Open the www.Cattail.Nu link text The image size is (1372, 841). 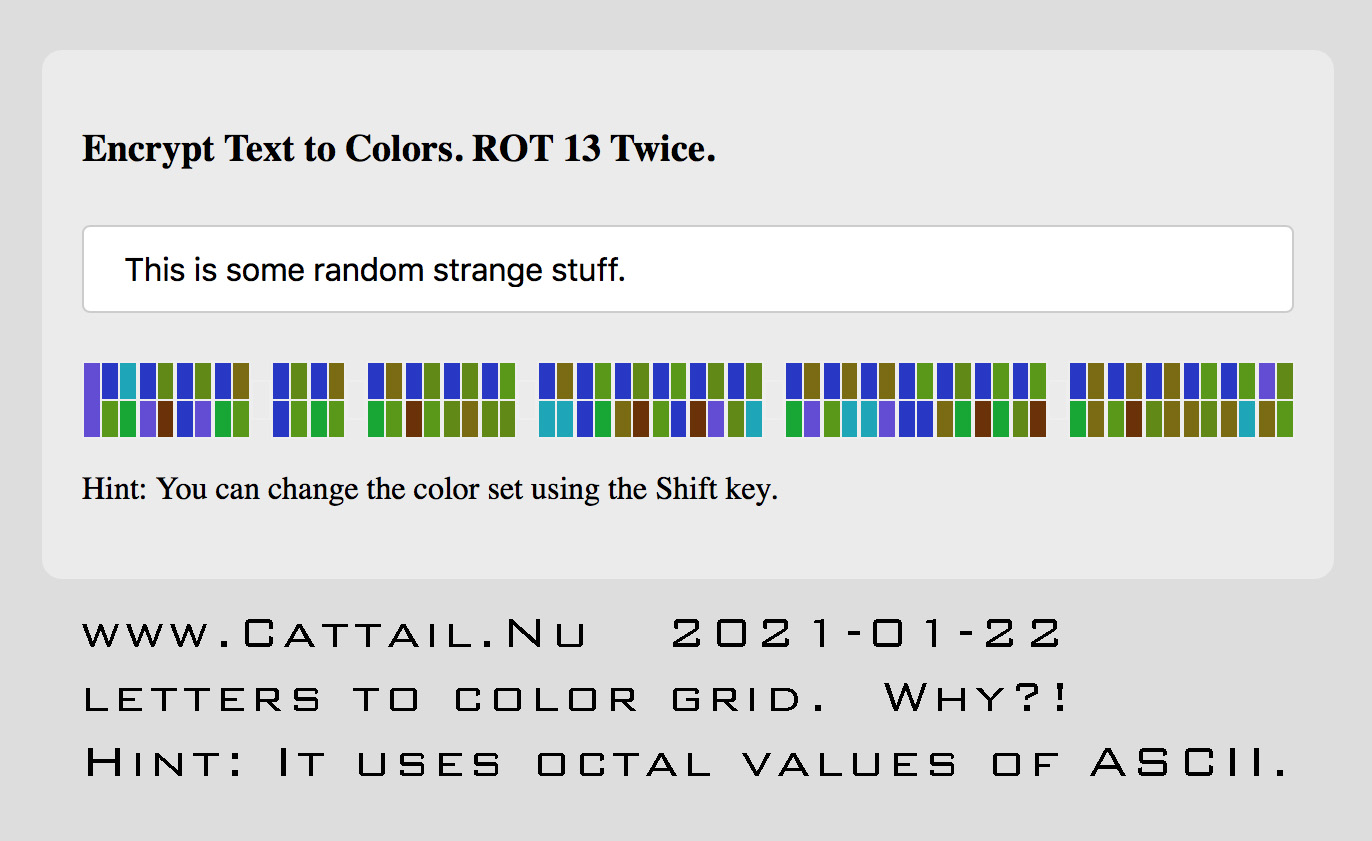click(x=335, y=634)
